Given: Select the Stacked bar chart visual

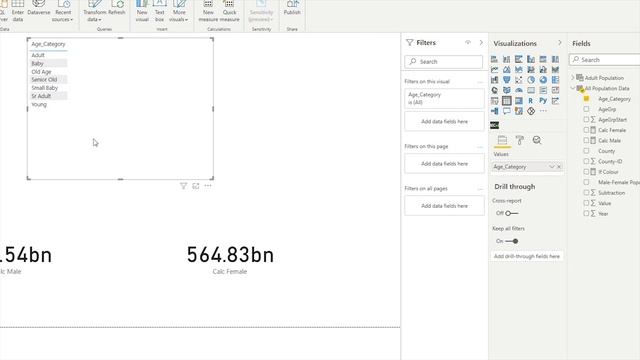Looking at the screenshot, I should [x=494, y=59].
